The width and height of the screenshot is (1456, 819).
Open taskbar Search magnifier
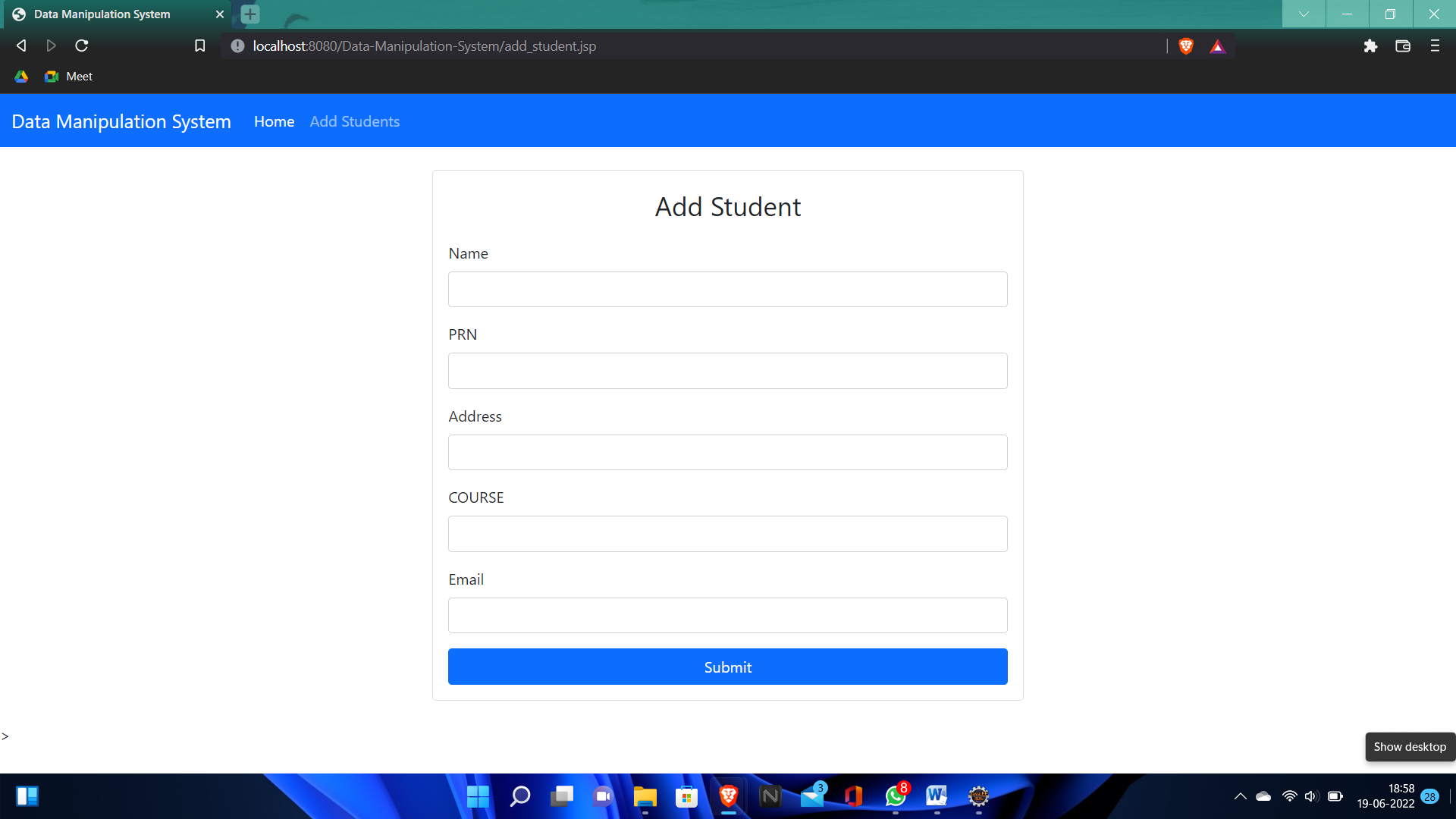click(520, 796)
